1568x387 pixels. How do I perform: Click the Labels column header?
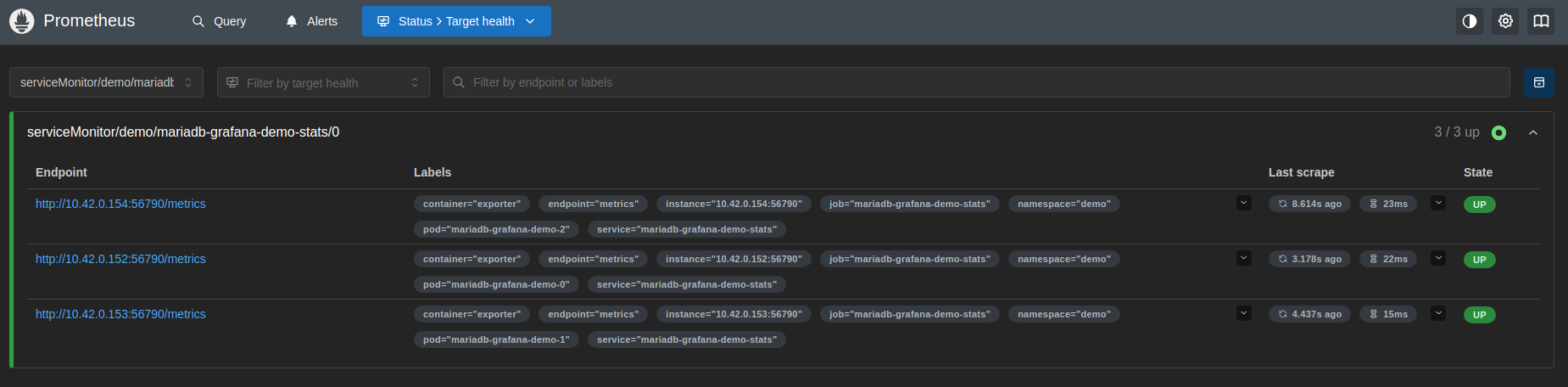point(432,172)
